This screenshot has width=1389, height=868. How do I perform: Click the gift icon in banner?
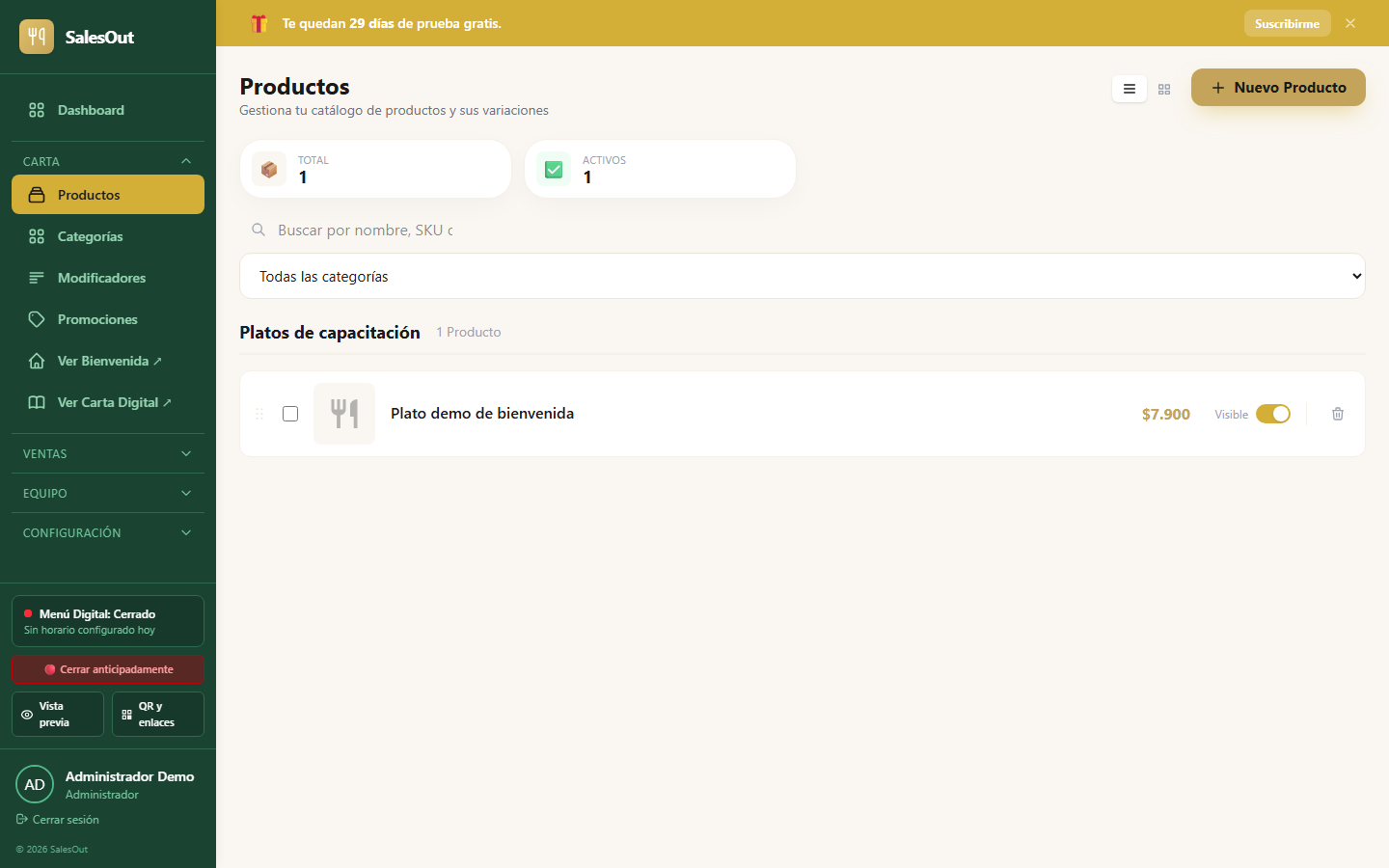pos(259,23)
